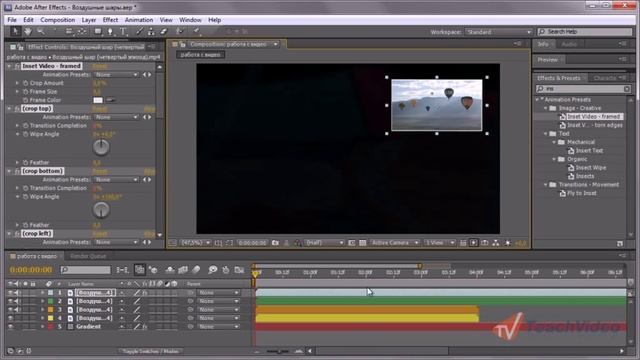Toggle the Inset Video - framed effect
The image size is (640, 360).
point(17,66)
